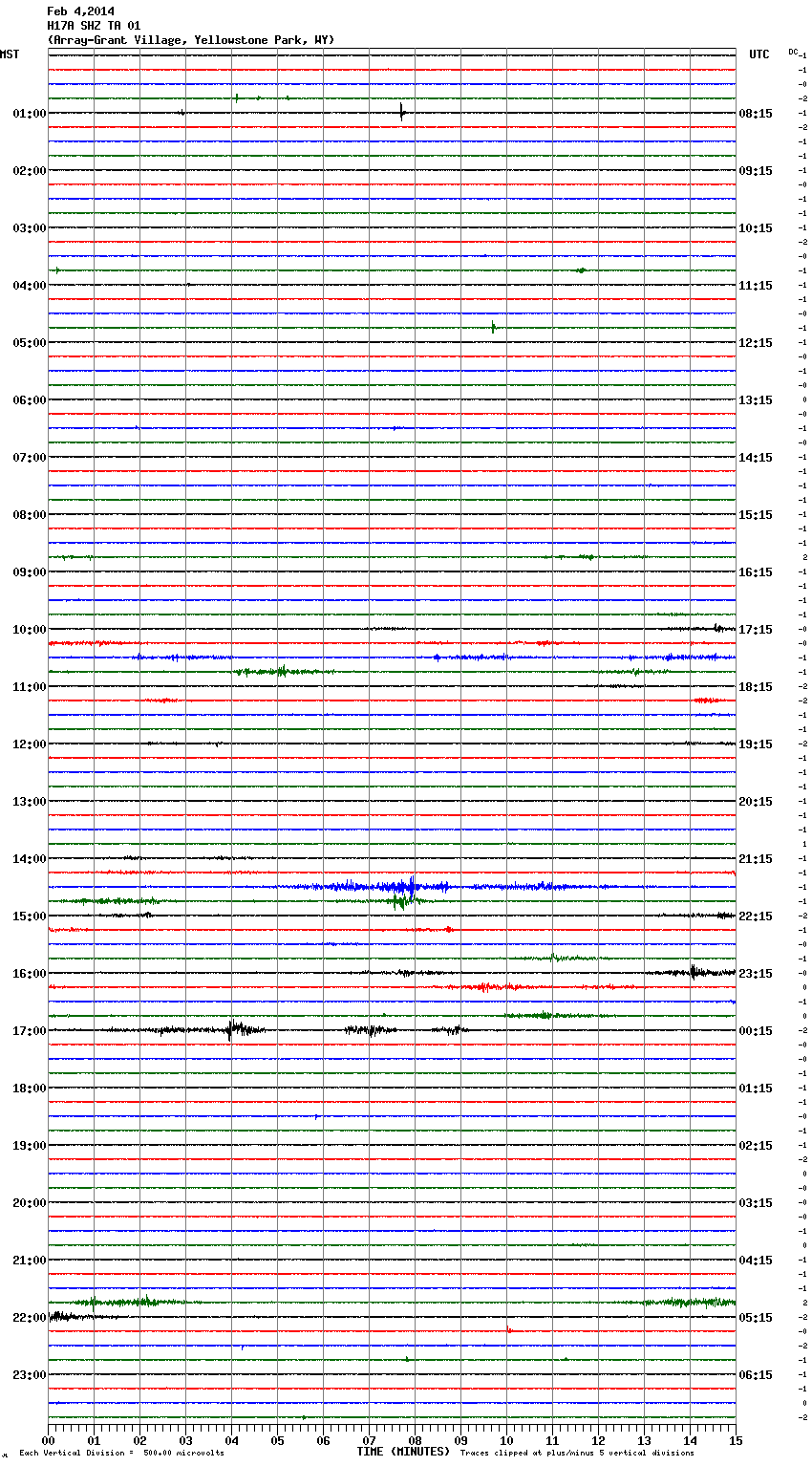Viewport: 812px width, 1466px height.
Task: Click the '11' minute axis label
Action: tap(552, 1440)
